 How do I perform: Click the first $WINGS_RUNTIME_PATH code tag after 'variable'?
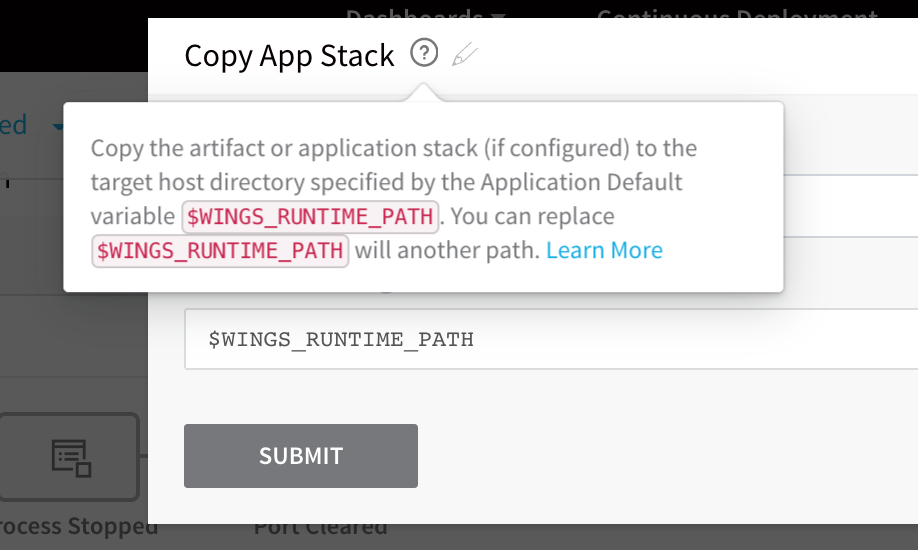[x=310, y=217]
